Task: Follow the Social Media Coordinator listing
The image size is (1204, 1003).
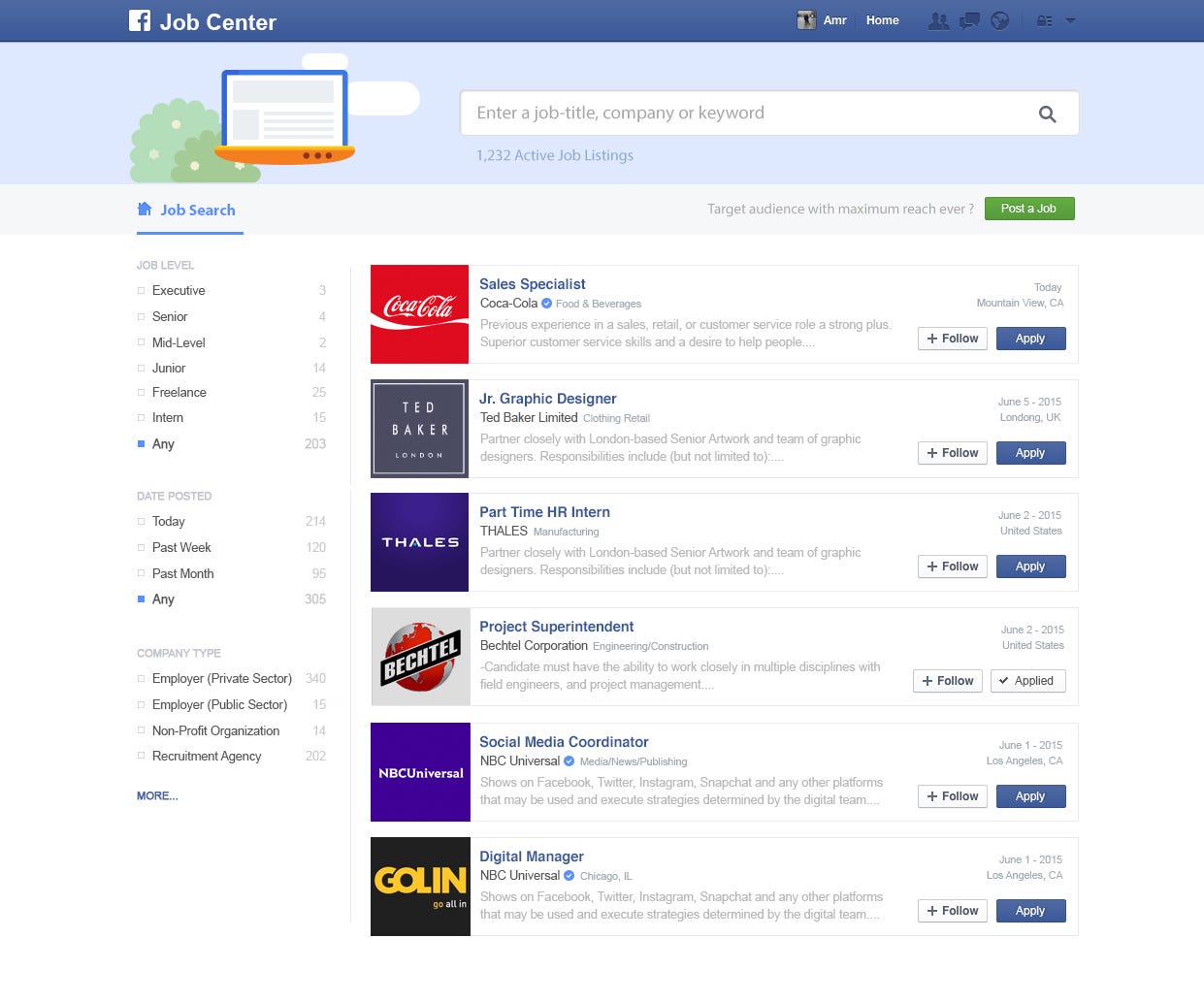Action: [953, 796]
